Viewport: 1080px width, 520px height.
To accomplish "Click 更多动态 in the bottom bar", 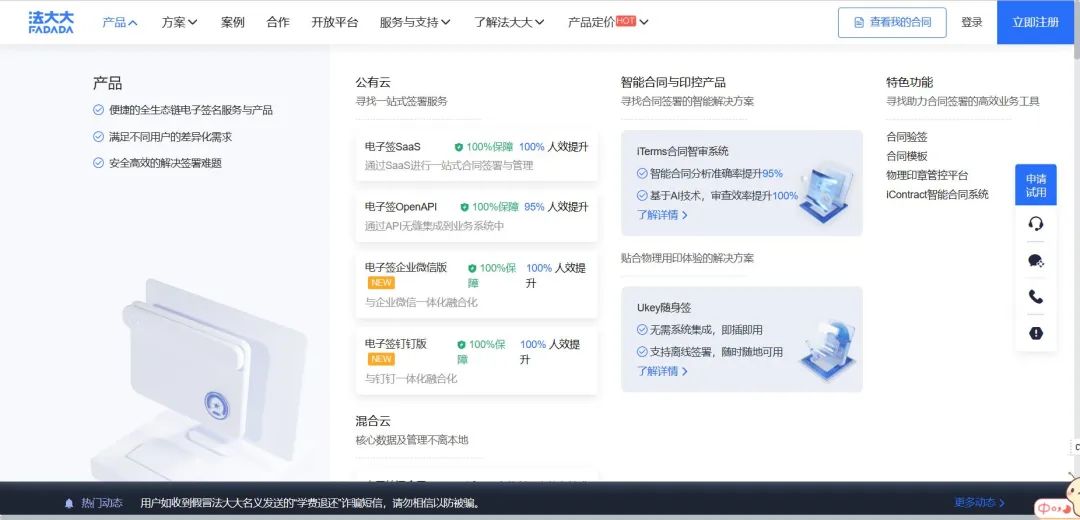I will [x=979, y=503].
